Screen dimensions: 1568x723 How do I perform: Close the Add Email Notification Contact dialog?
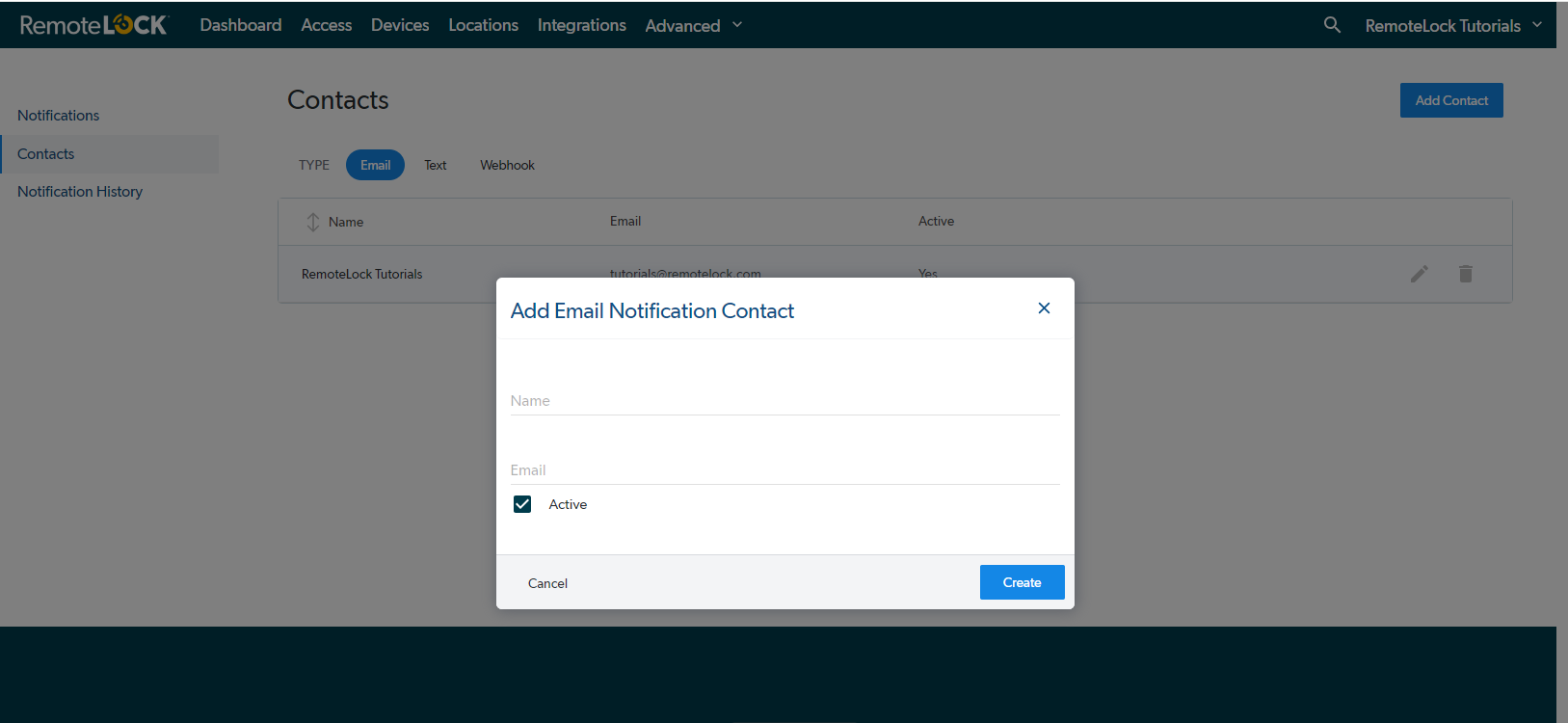coord(1044,308)
